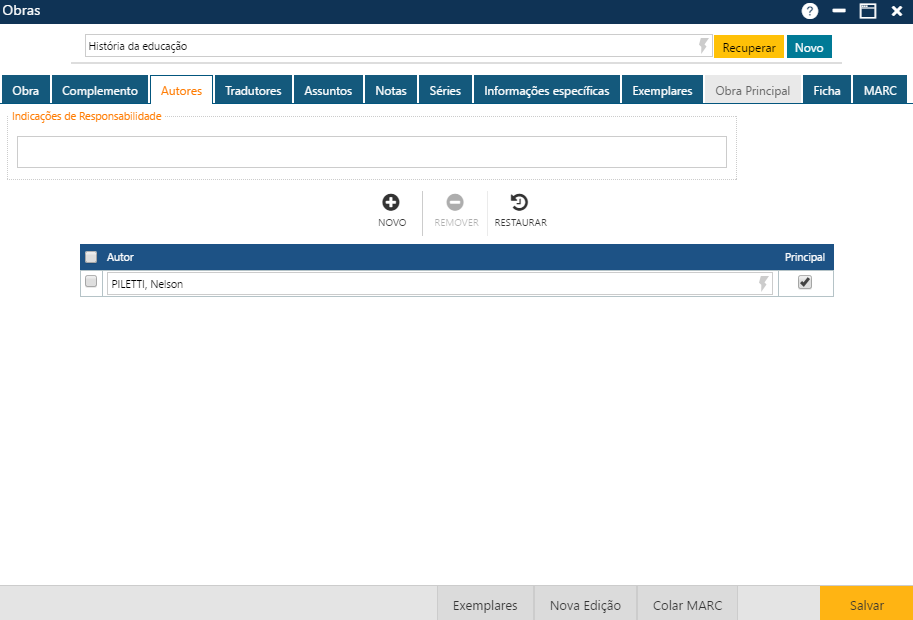Open Nova Edição at the bottom bar
This screenshot has width=913, height=620.
[585, 604]
